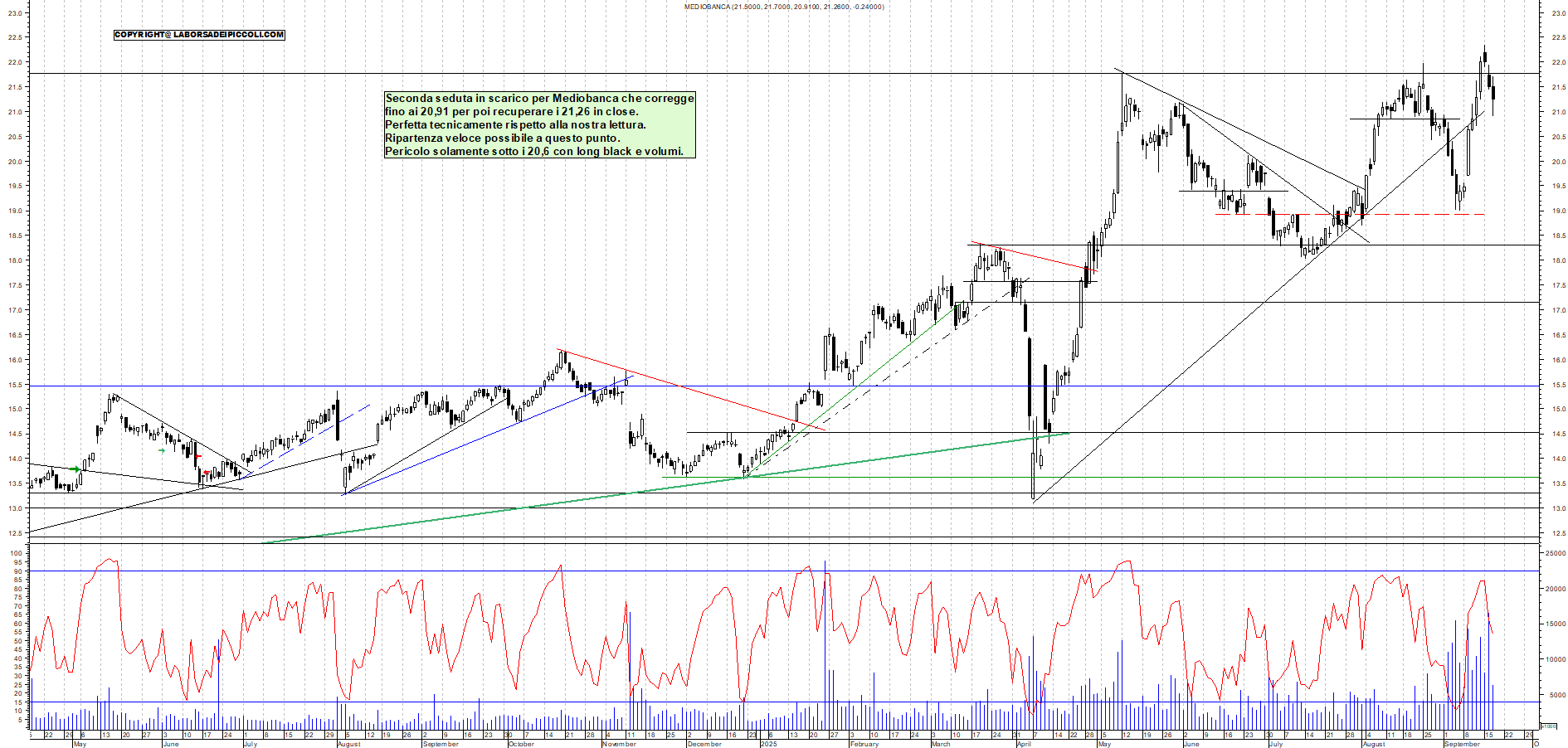The width and height of the screenshot is (1568, 748).
Task: Click the '20000' volume scale label
Action: point(1555,589)
